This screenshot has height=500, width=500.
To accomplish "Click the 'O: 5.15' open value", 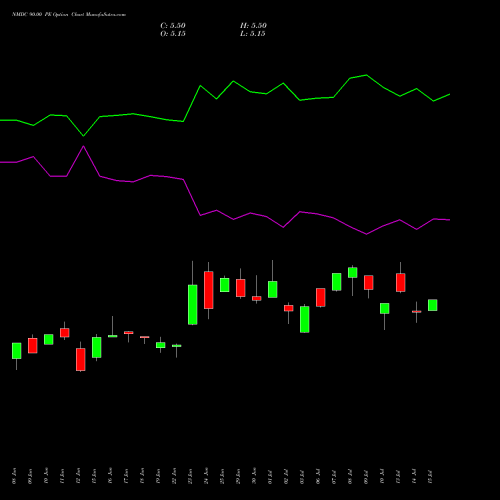I will (173, 34).
